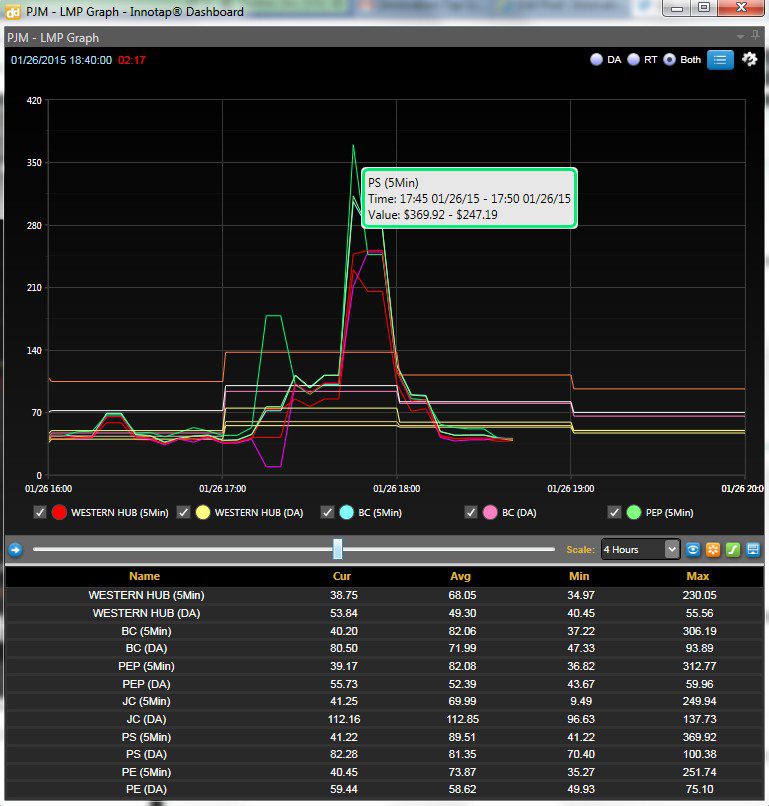
Task: Sort table by Min column header
Action: coord(579,576)
